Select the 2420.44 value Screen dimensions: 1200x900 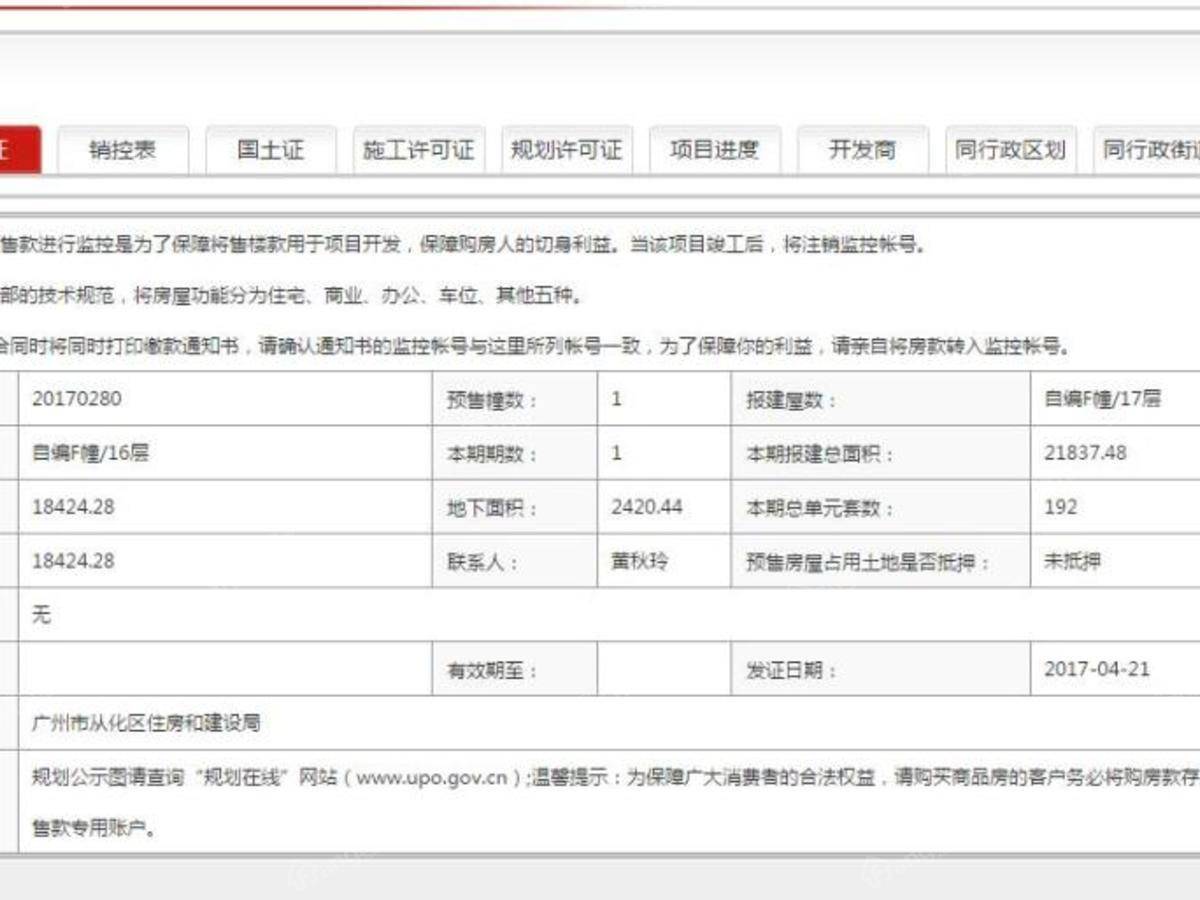click(x=647, y=507)
